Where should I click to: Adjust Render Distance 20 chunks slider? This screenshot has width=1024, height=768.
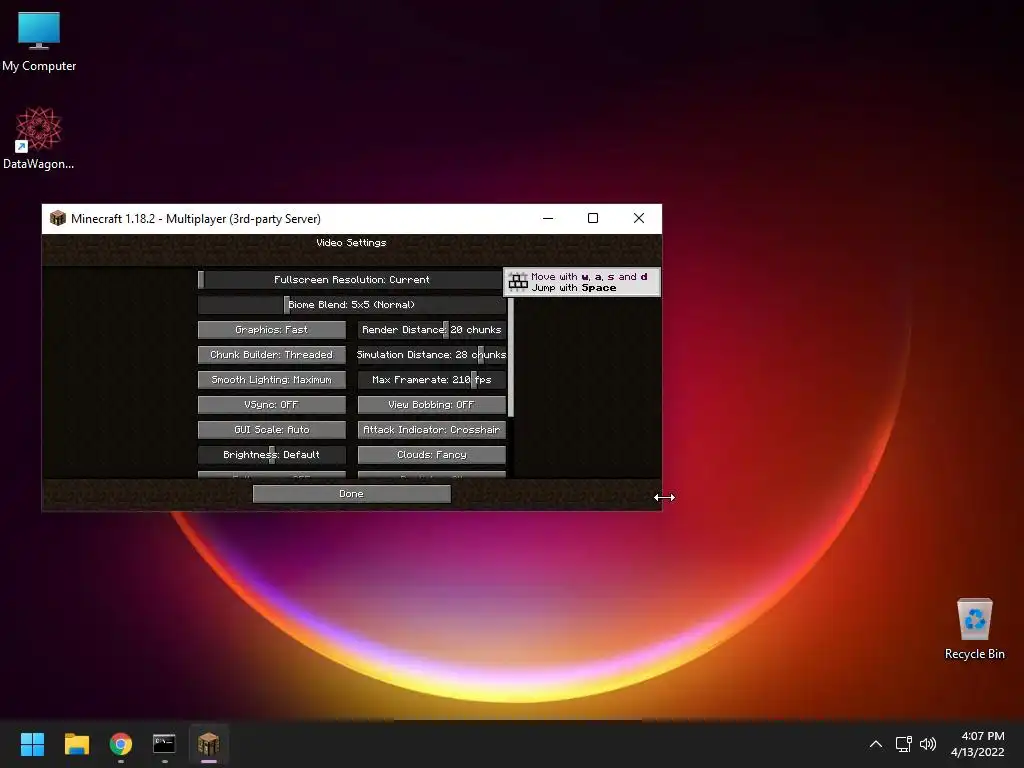[432, 330]
